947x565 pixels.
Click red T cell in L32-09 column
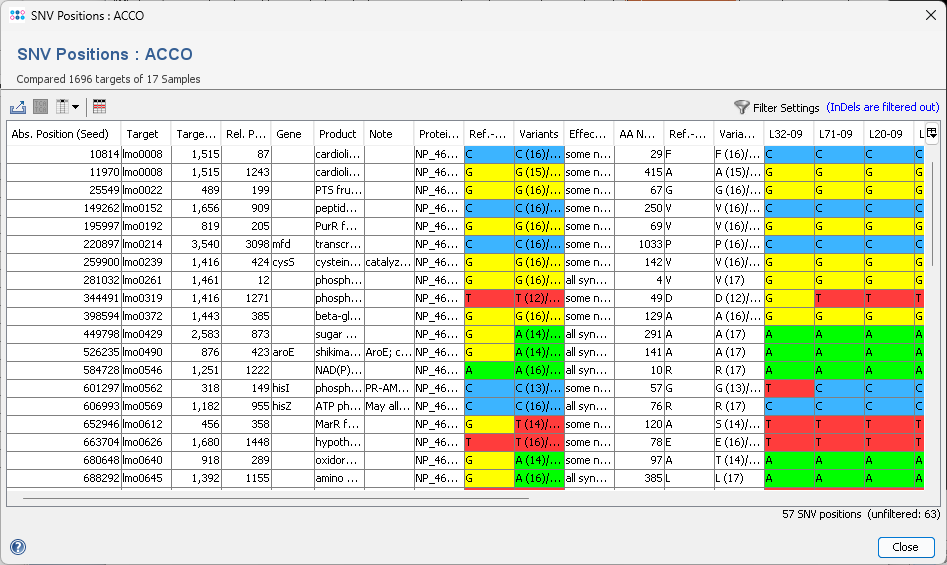[x=788, y=389]
